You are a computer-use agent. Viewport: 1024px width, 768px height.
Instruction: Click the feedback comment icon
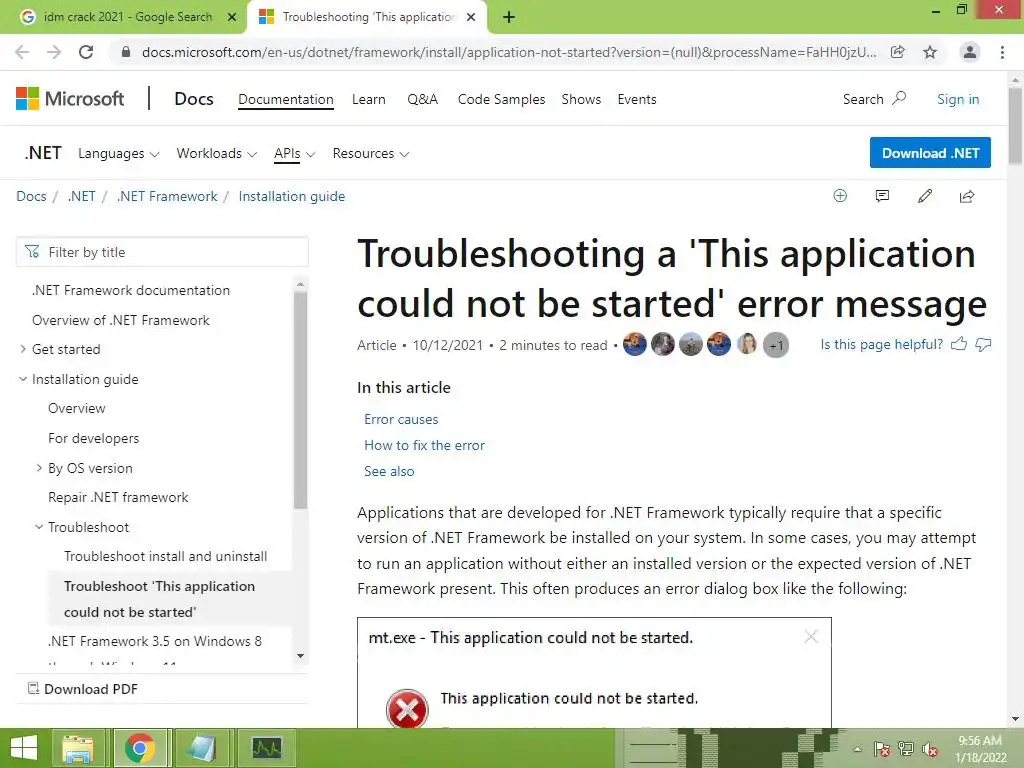(882, 196)
